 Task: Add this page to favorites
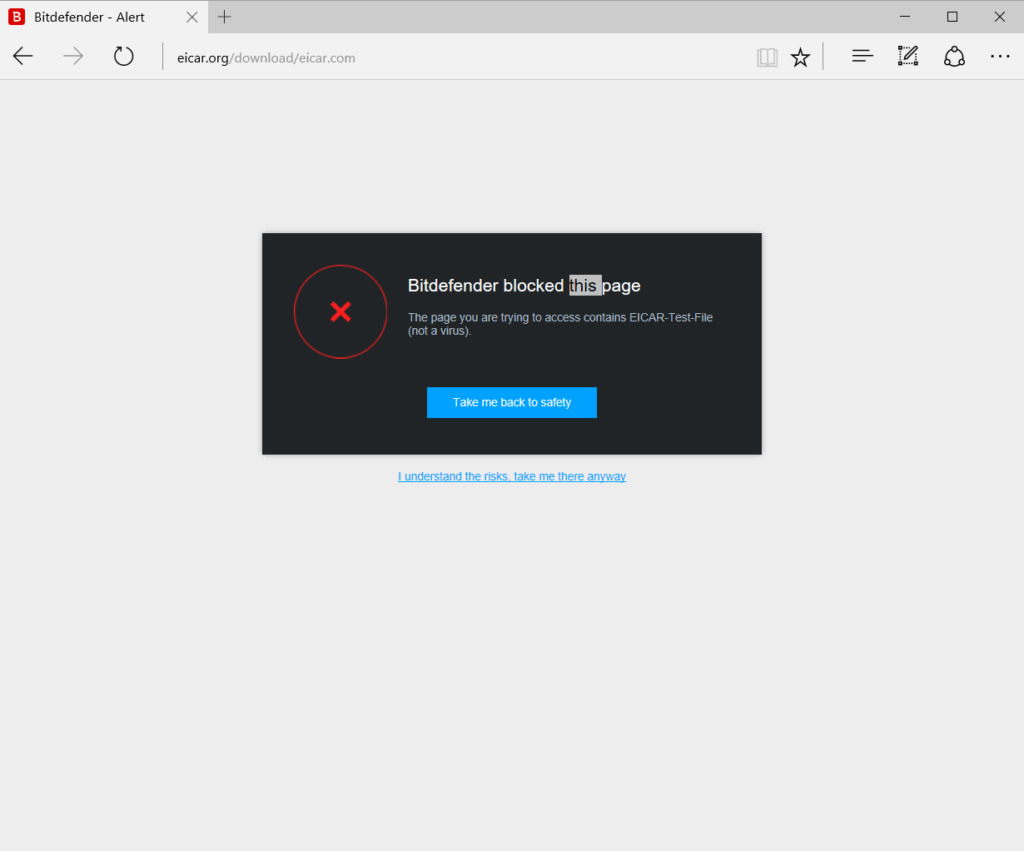pyautogui.click(x=800, y=57)
